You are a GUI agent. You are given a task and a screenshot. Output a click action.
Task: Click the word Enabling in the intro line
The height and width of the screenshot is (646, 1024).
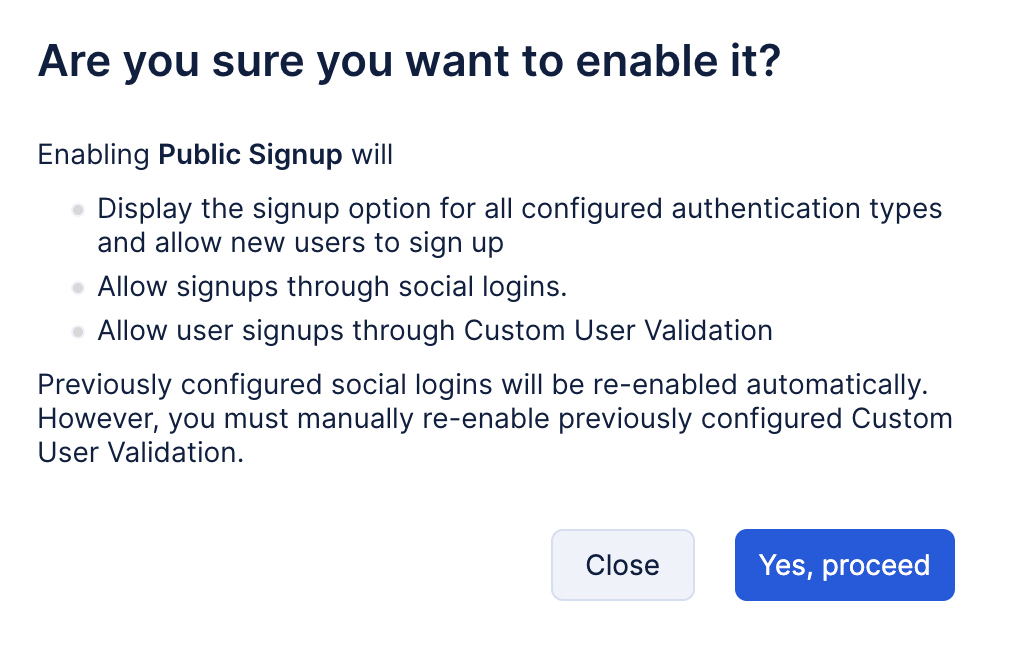pos(94,155)
